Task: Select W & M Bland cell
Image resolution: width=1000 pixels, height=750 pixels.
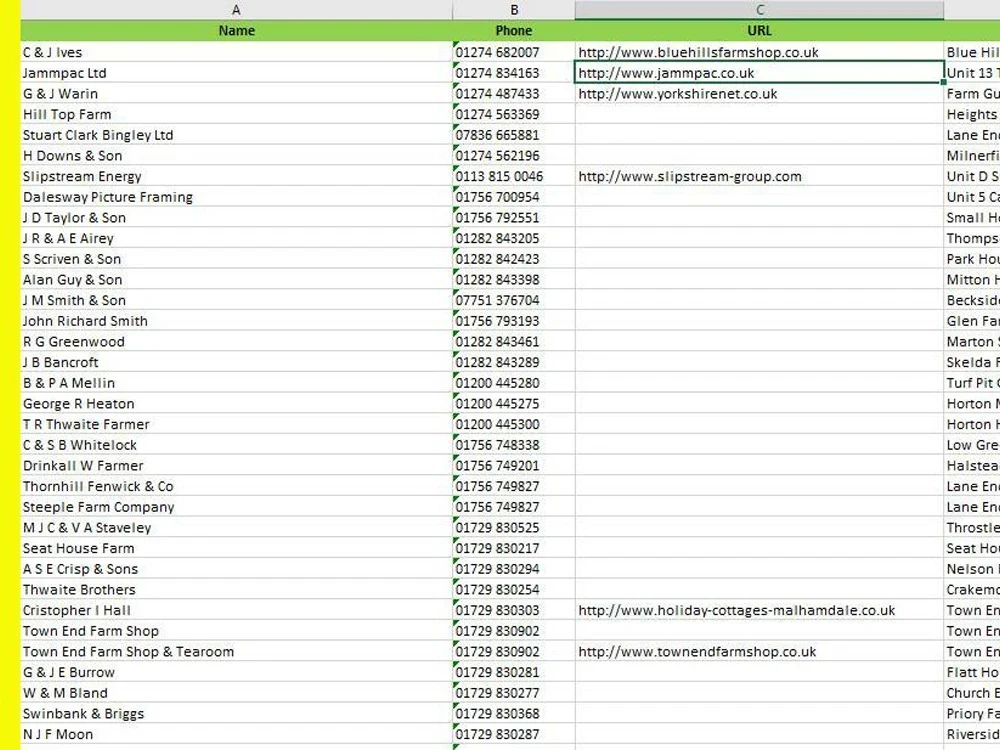Action: coord(236,693)
